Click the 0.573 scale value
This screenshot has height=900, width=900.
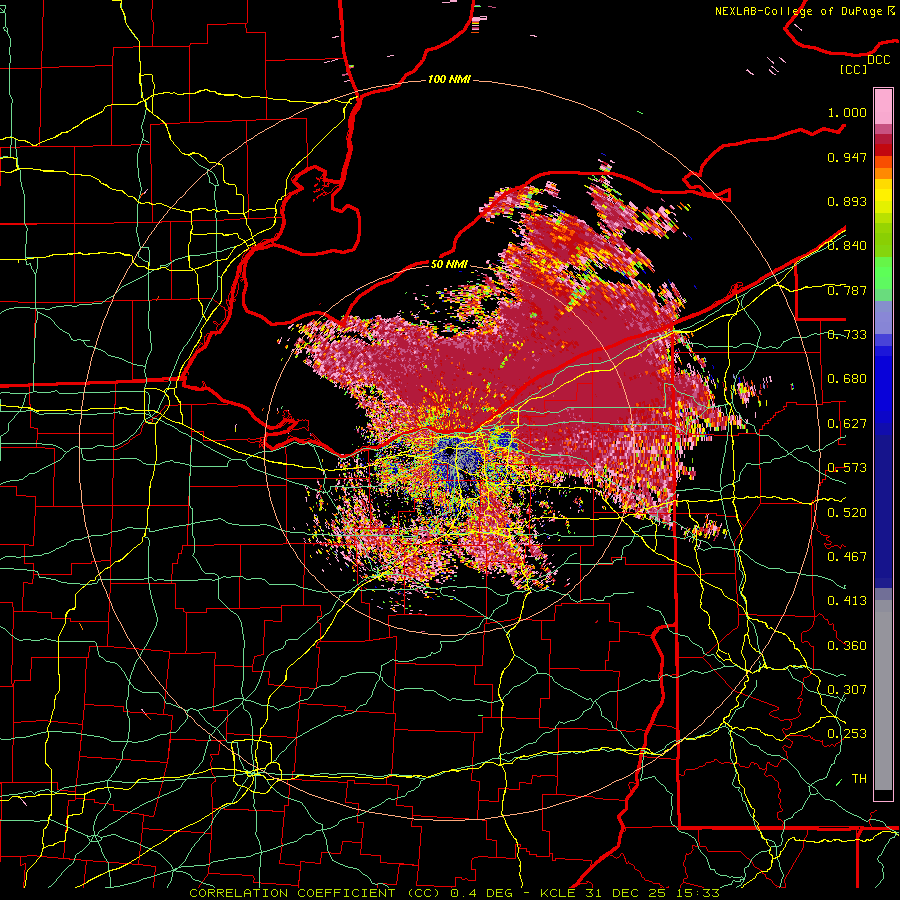point(847,468)
